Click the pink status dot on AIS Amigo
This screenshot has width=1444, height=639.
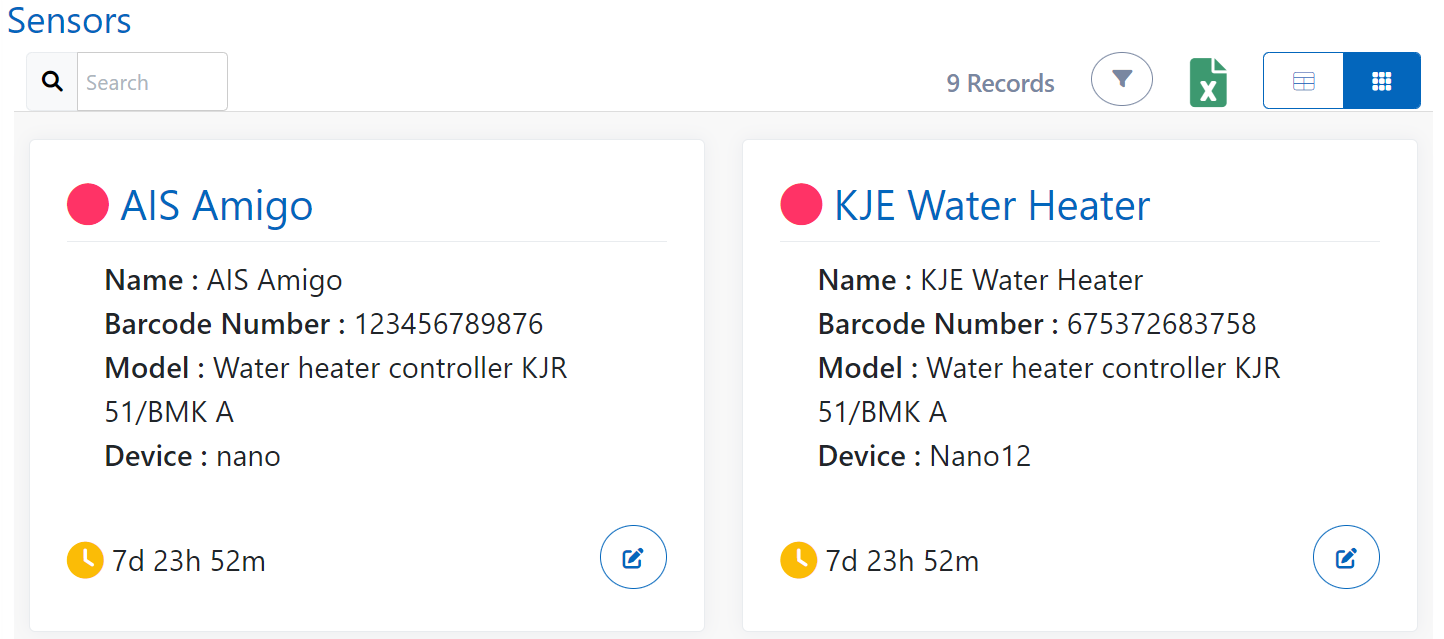[x=87, y=204]
